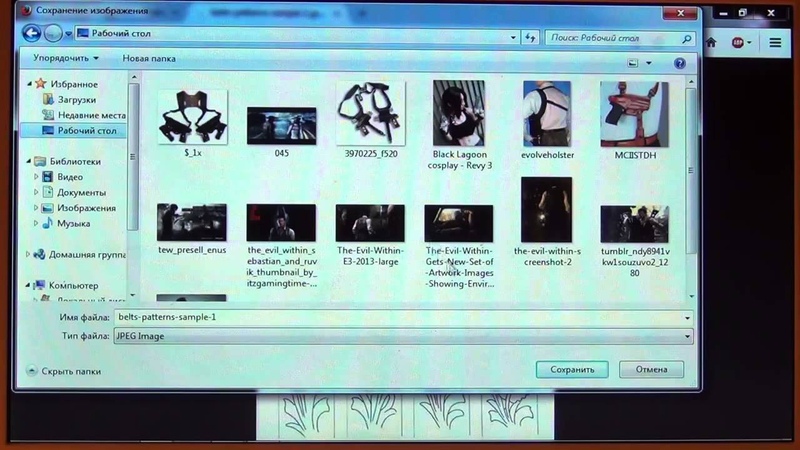Select the-evil-within-screenshot-2 file
The image size is (800, 450).
pos(546,210)
